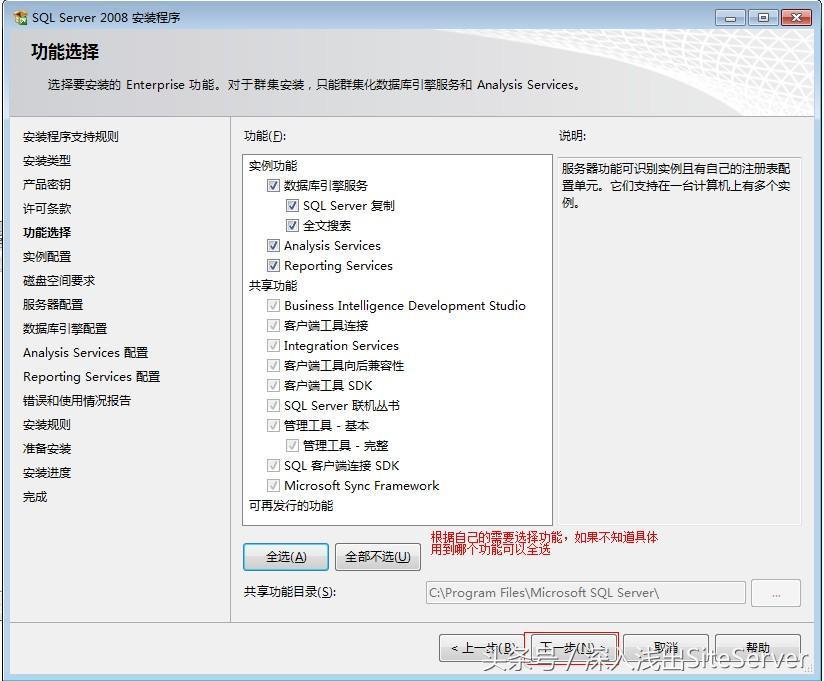Maximize the SQL Server 2008 setup window
824x681 pixels.
click(x=764, y=18)
